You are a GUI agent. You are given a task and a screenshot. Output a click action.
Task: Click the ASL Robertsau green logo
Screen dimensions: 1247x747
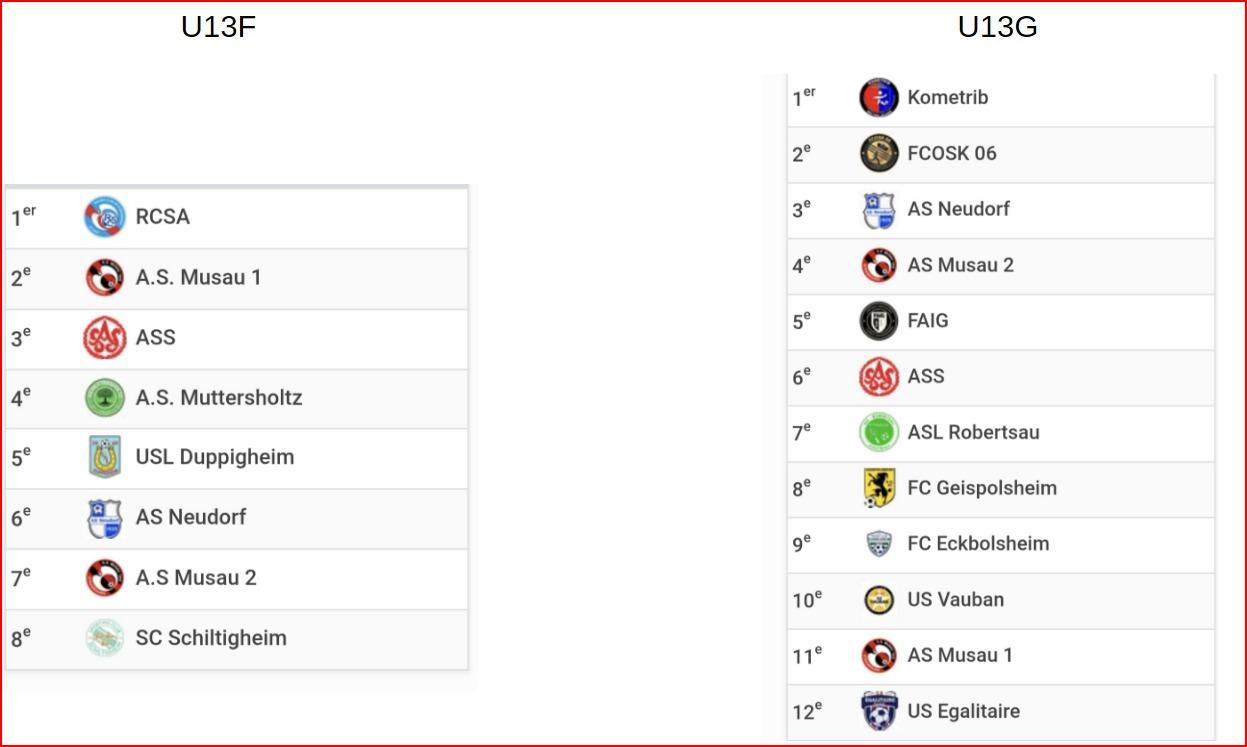(x=879, y=432)
